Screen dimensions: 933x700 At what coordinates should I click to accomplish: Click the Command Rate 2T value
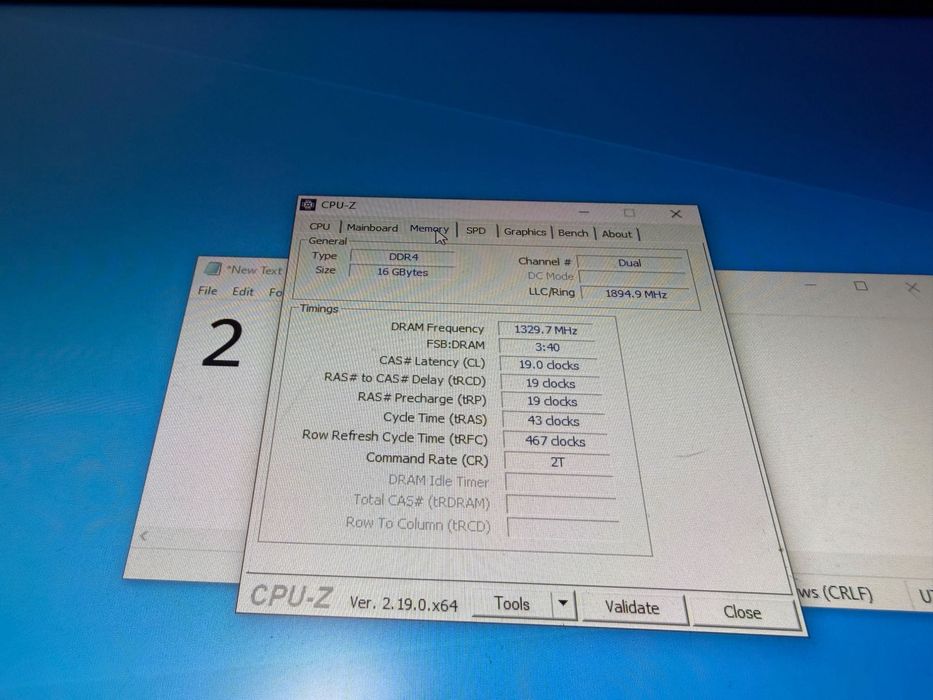point(558,462)
